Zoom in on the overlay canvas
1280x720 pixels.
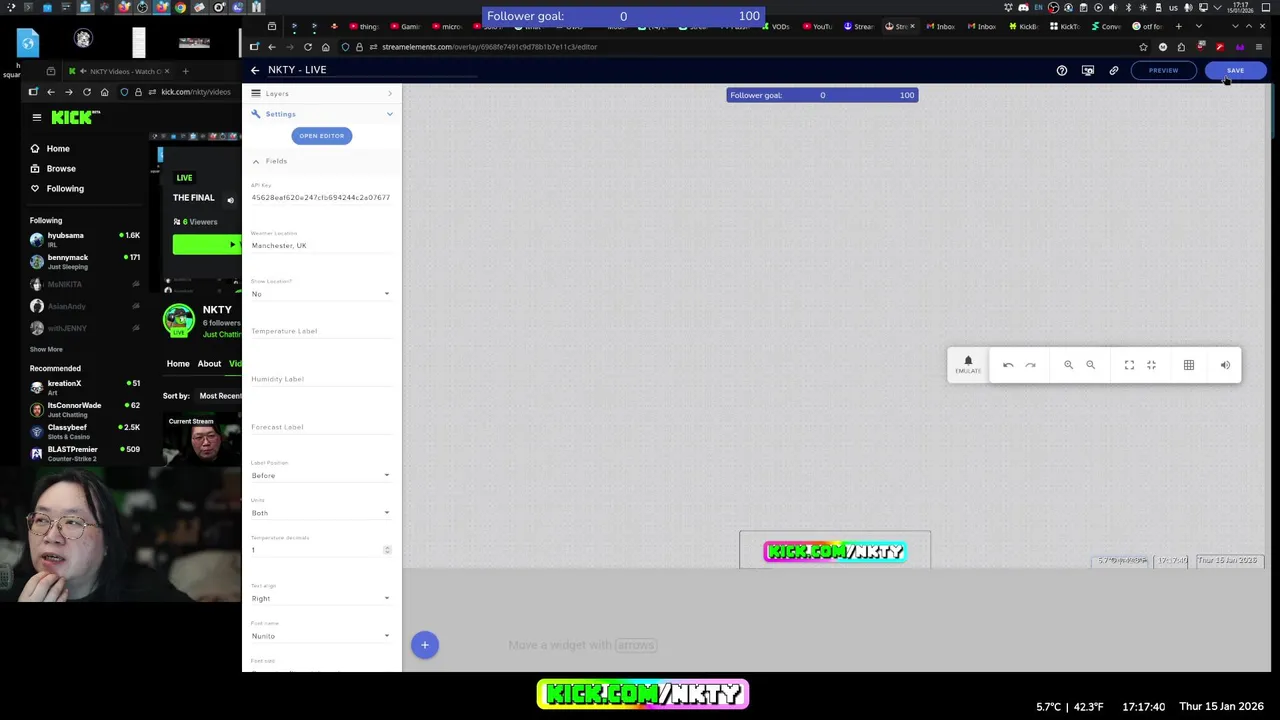pyautogui.click(x=1068, y=365)
